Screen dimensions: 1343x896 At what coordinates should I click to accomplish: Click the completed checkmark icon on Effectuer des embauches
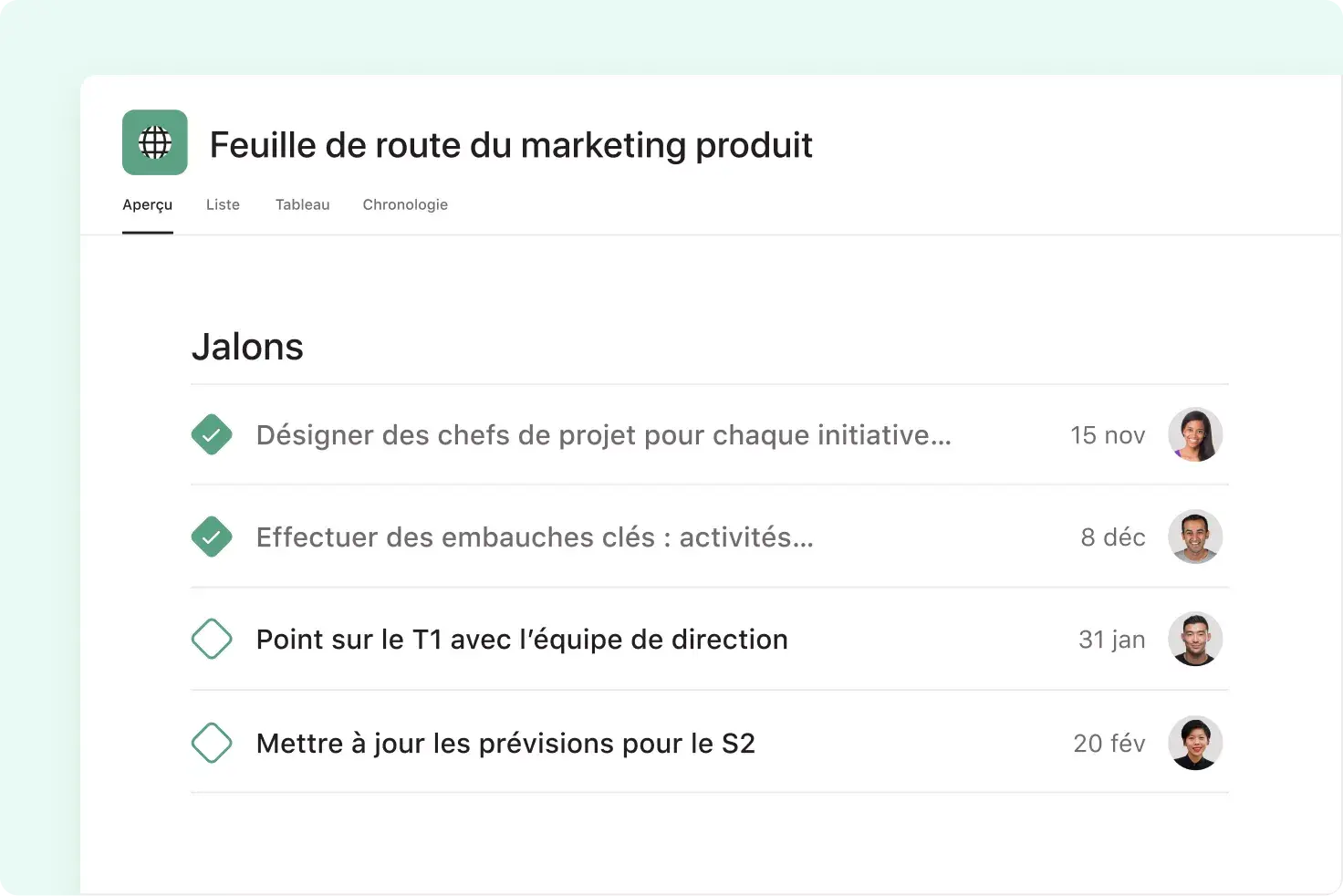click(x=212, y=537)
